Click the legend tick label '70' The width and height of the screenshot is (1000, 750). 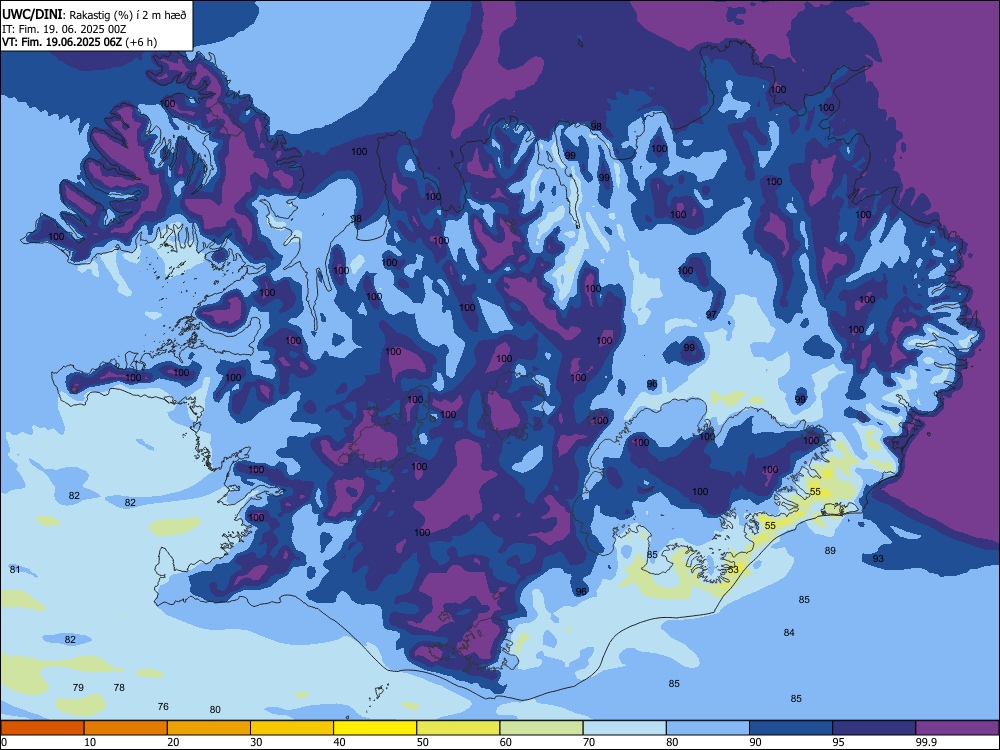pyautogui.click(x=589, y=742)
